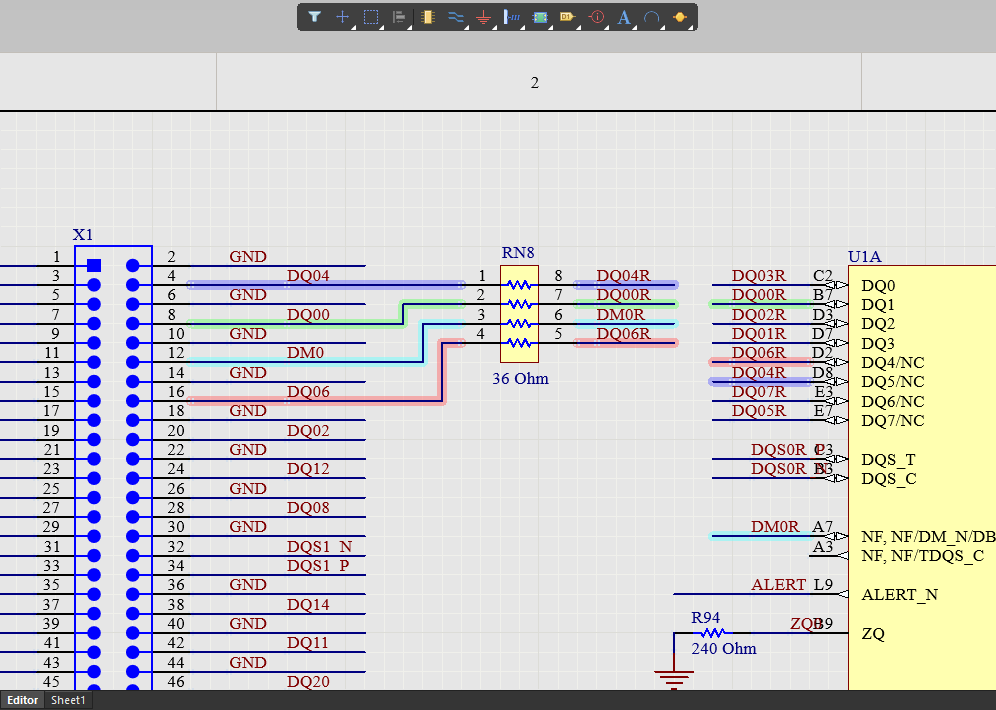Viewport: 996px width, 710px height.
Task: Open the selection filter tool
Action: tap(314, 17)
